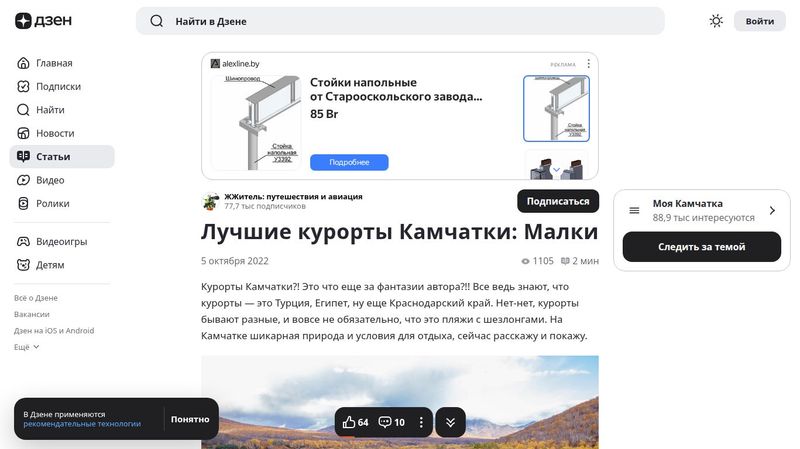Expand the Ещё footer dropdown
This screenshot has width=800, height=449.
click(27, 347)
